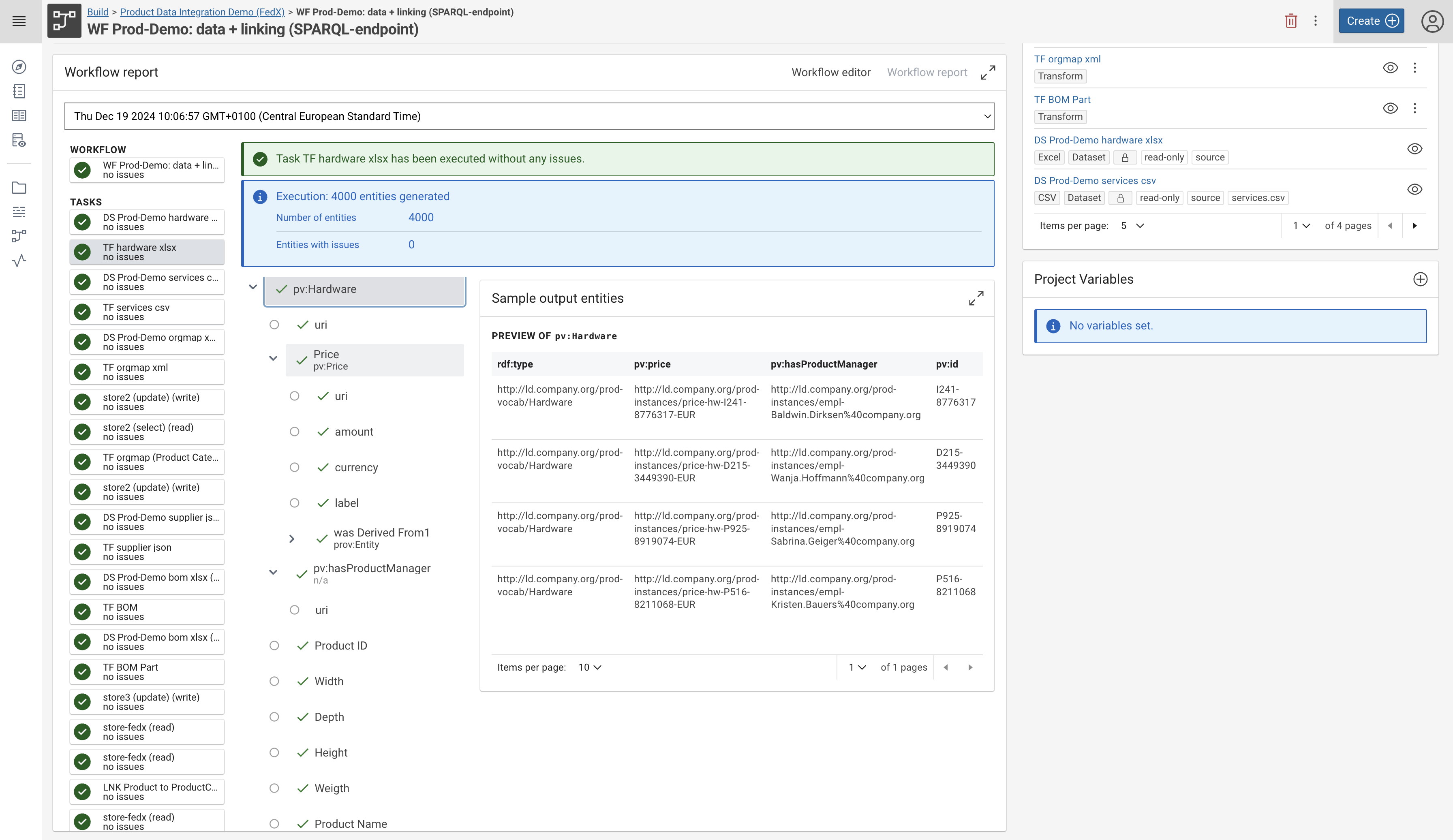Show preview of DS Prod-Demo hardware xlsx

tap(1416, 149)
